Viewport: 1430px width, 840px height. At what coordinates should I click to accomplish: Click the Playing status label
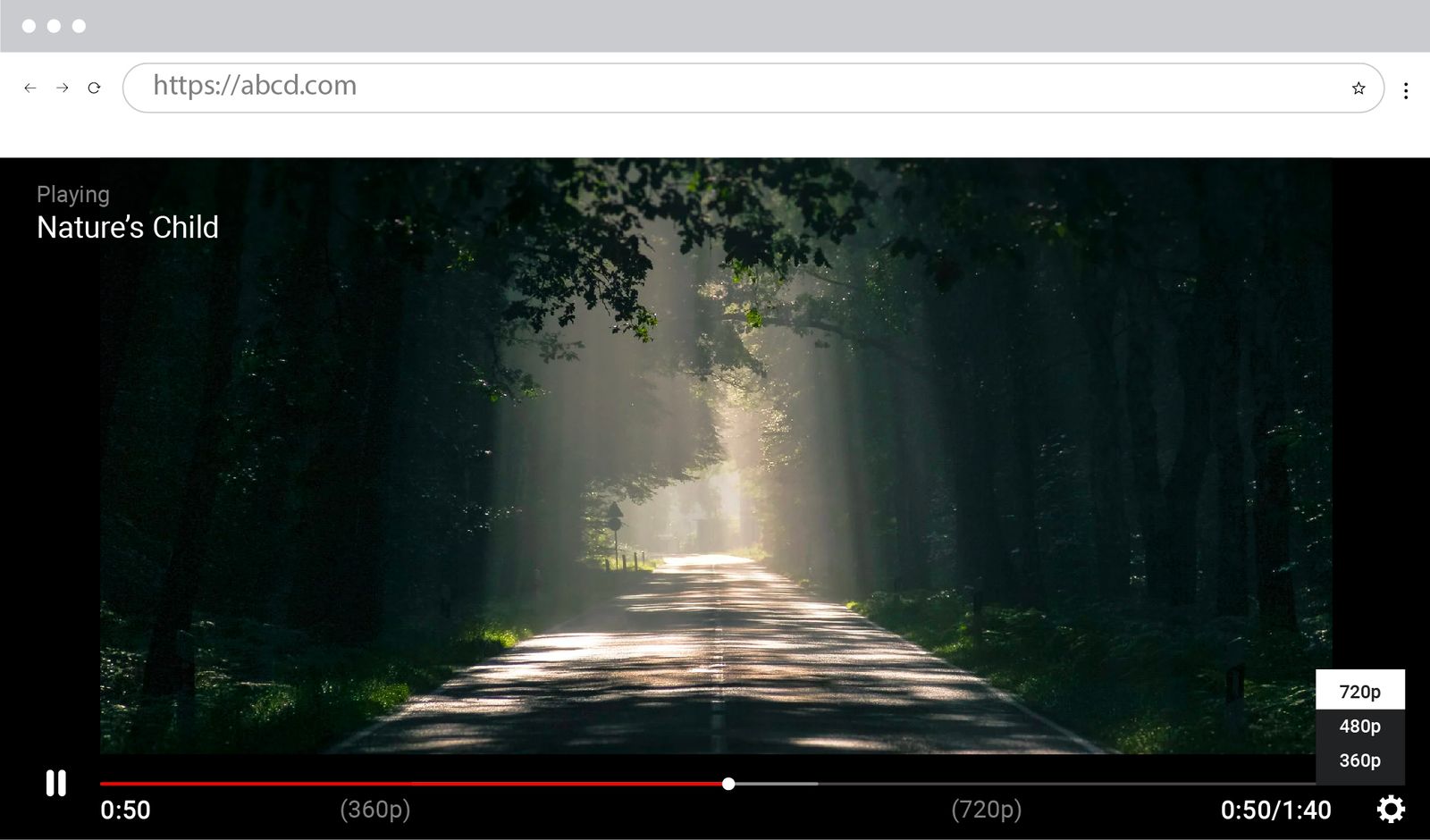click(x=72, y=194)
